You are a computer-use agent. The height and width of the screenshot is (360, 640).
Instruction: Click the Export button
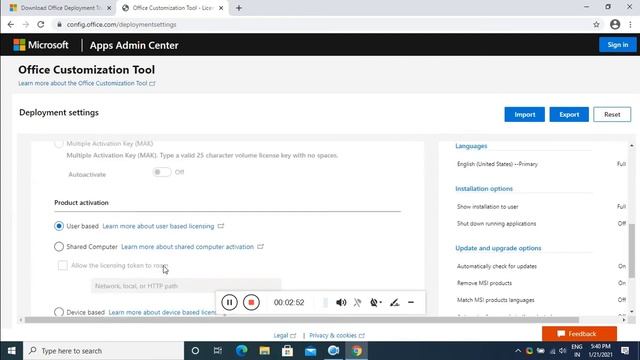[x=569, y=115]
